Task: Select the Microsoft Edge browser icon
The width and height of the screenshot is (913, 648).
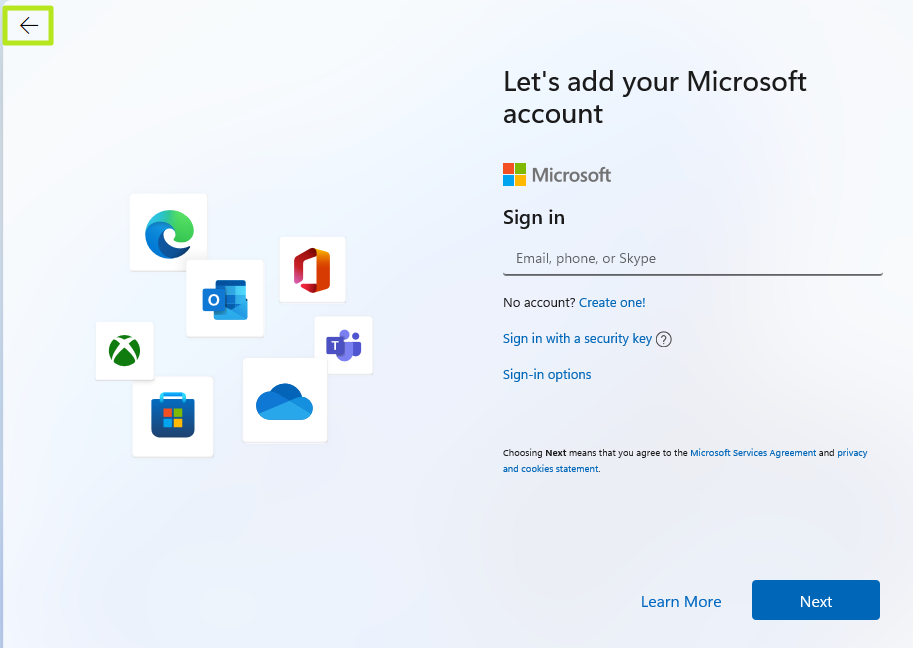Action: coord(168,233)
